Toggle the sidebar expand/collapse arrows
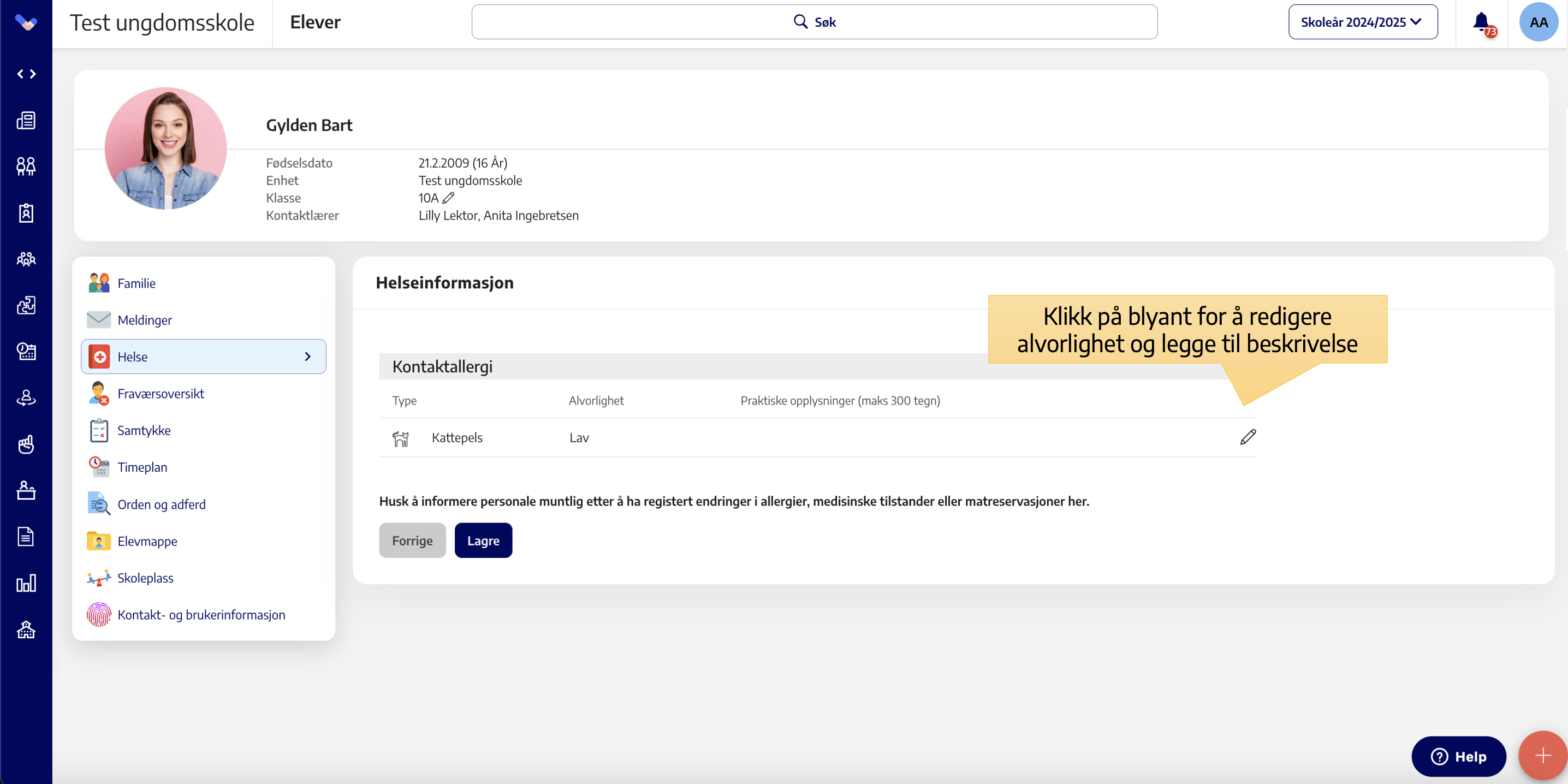This screenshot has height=784, width=1568. 26,74
